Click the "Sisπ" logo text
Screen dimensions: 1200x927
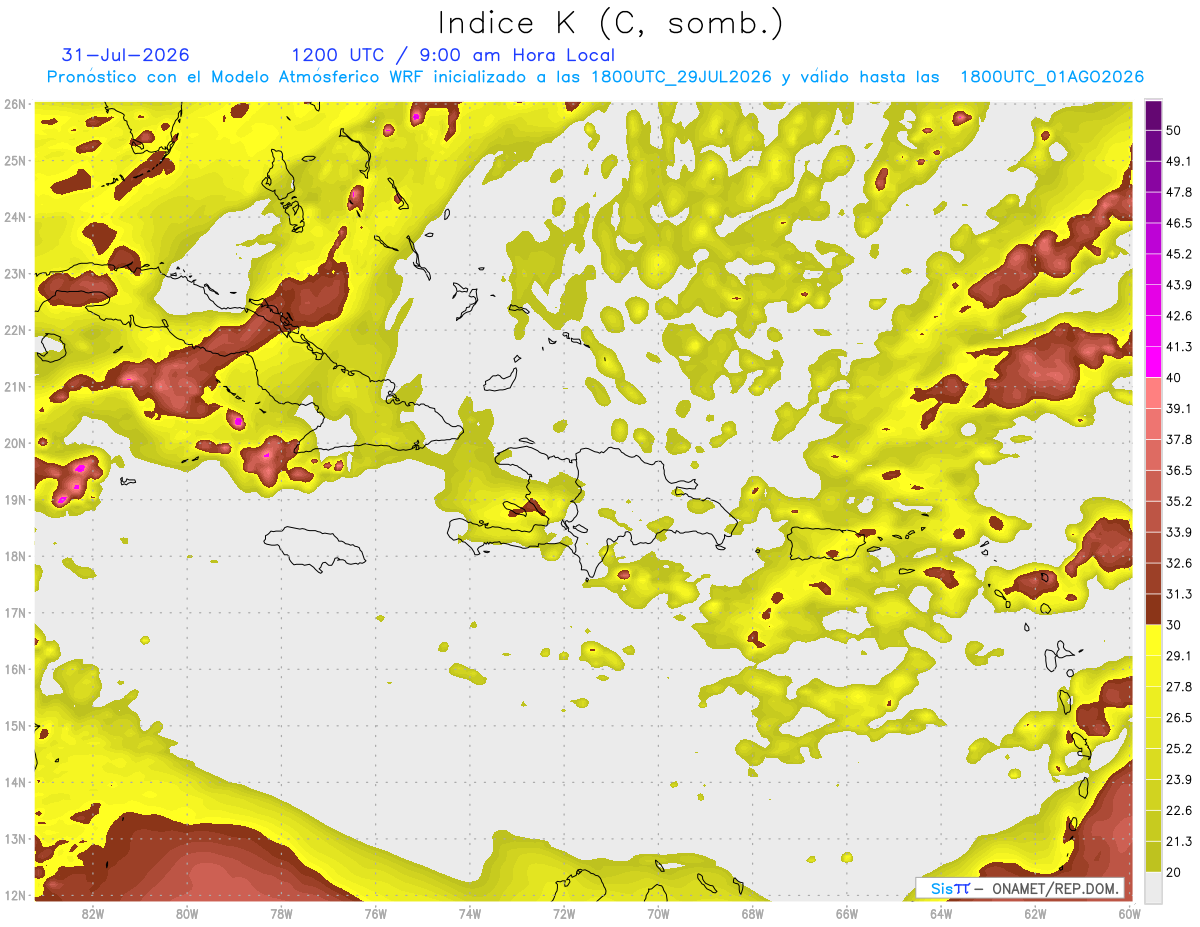(x=949, y=888)
